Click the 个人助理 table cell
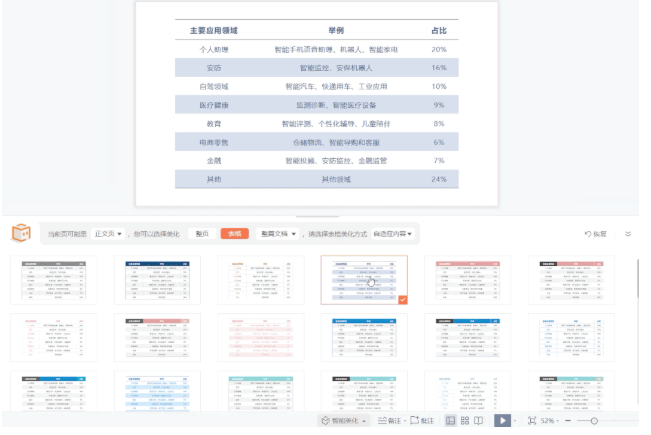The image size is (651, 435). click(x=214, y=49)
